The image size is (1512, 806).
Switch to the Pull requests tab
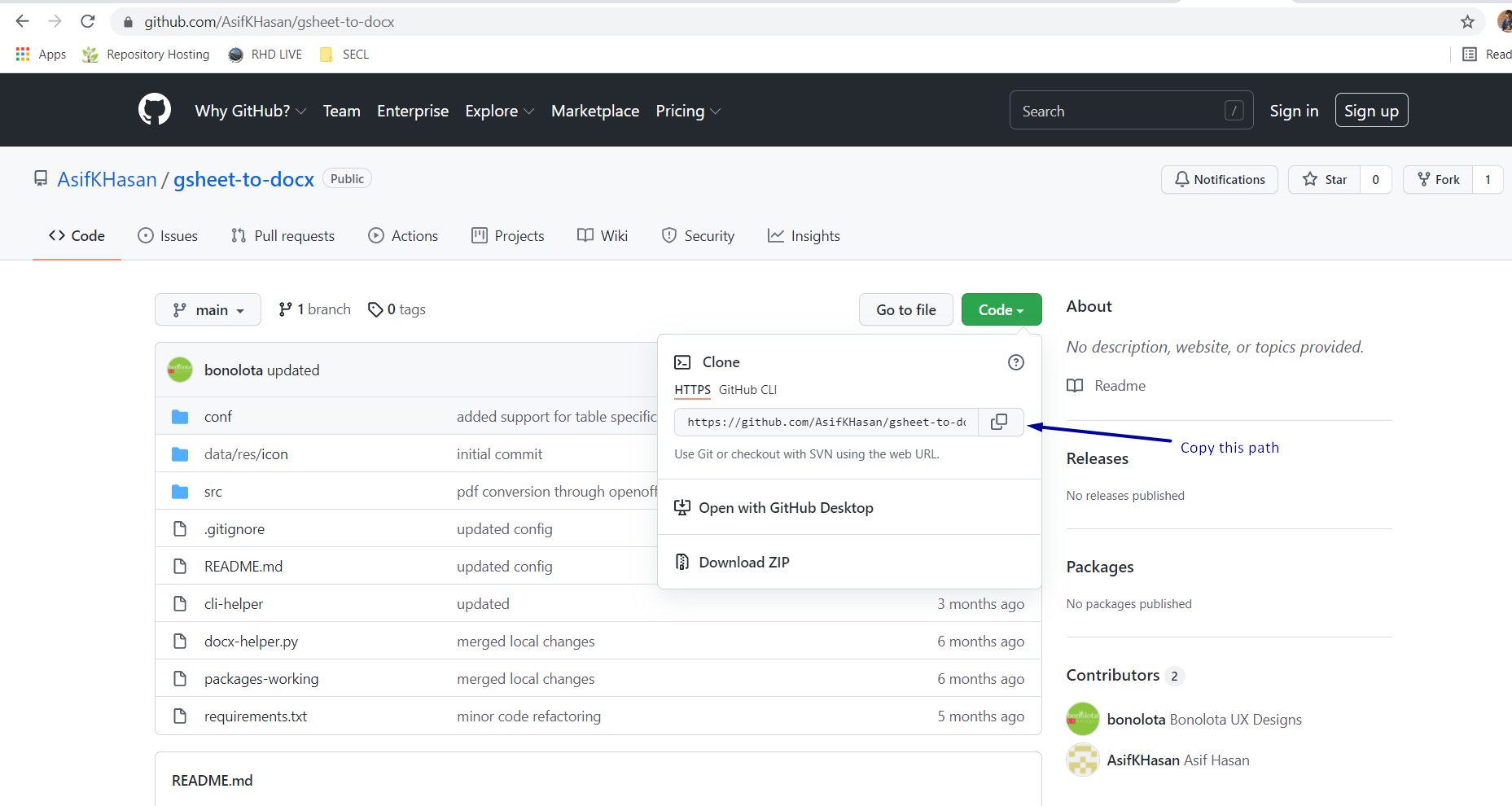(x=283, y=236)
